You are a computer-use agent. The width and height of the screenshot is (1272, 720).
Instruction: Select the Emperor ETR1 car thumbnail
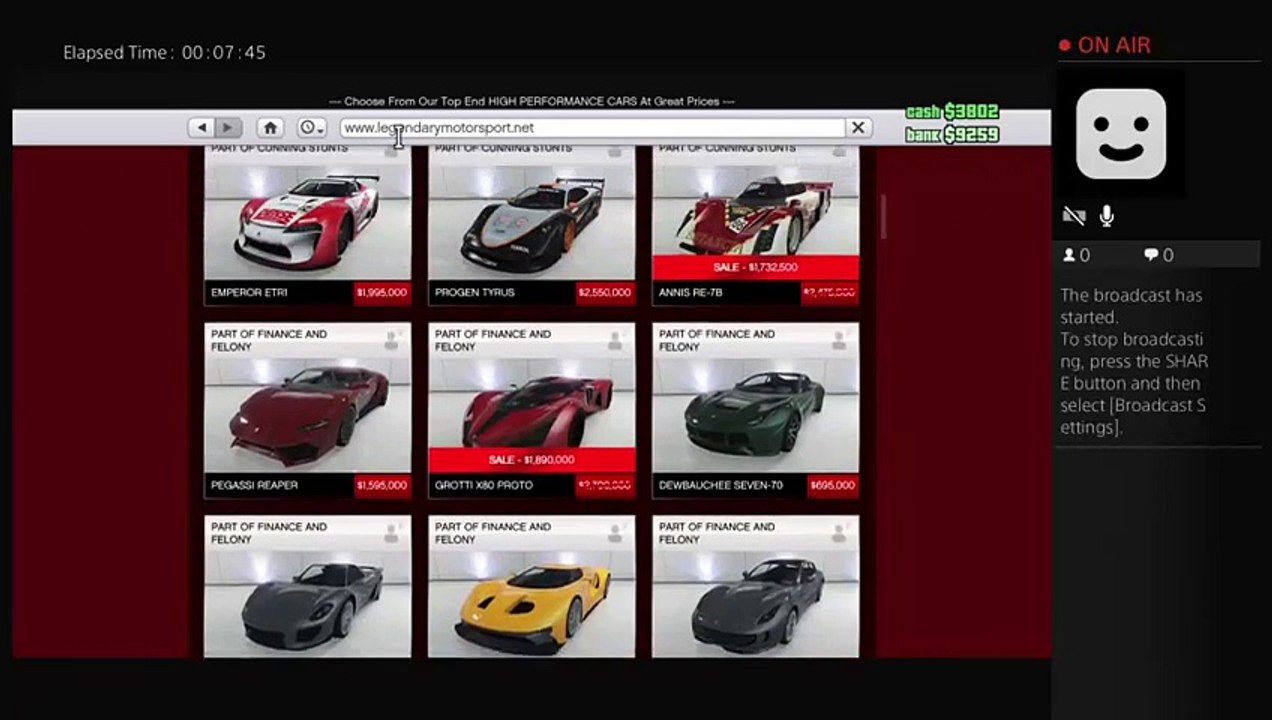[308, 218]
